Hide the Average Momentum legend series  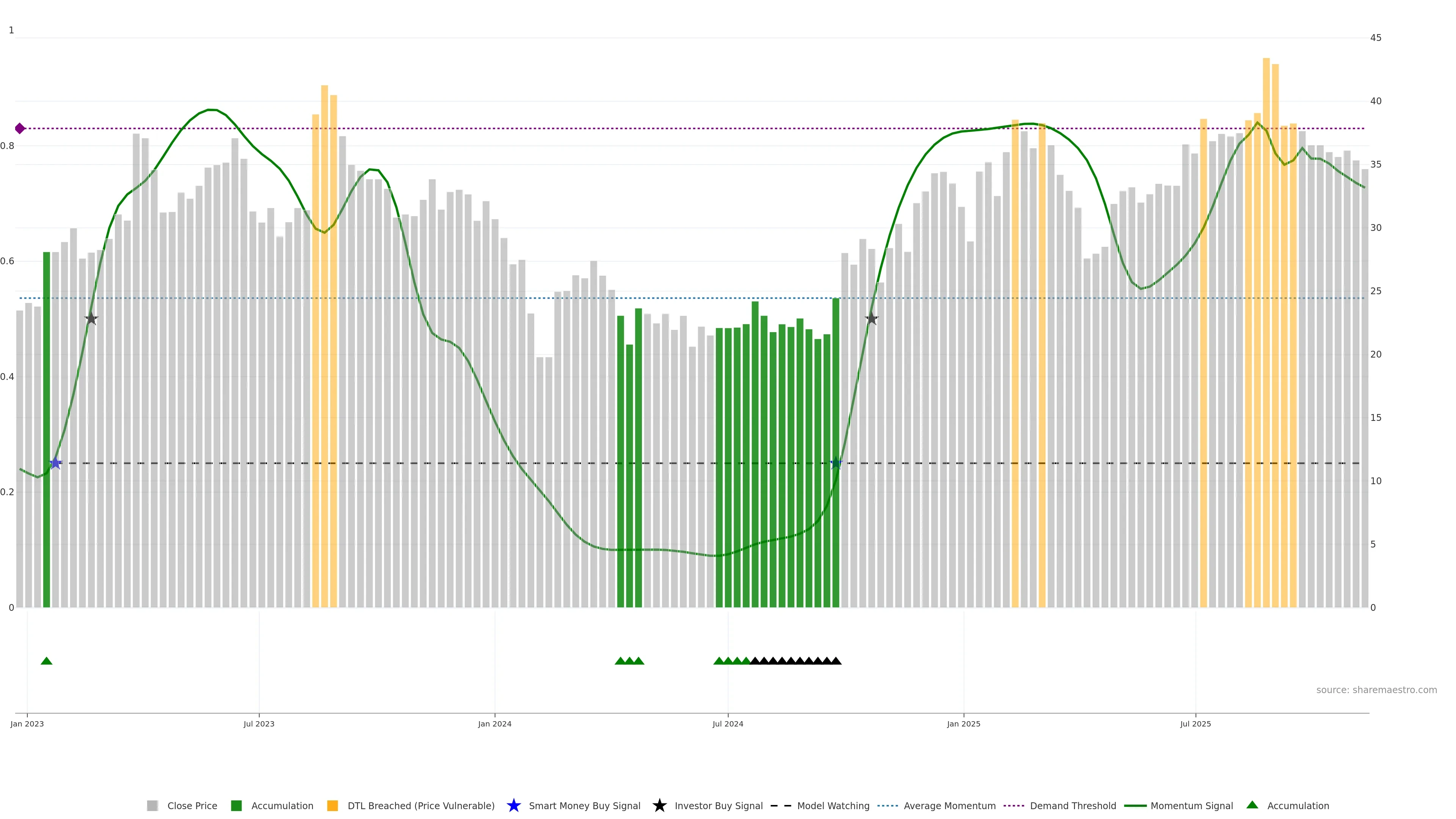coord(949,805)
